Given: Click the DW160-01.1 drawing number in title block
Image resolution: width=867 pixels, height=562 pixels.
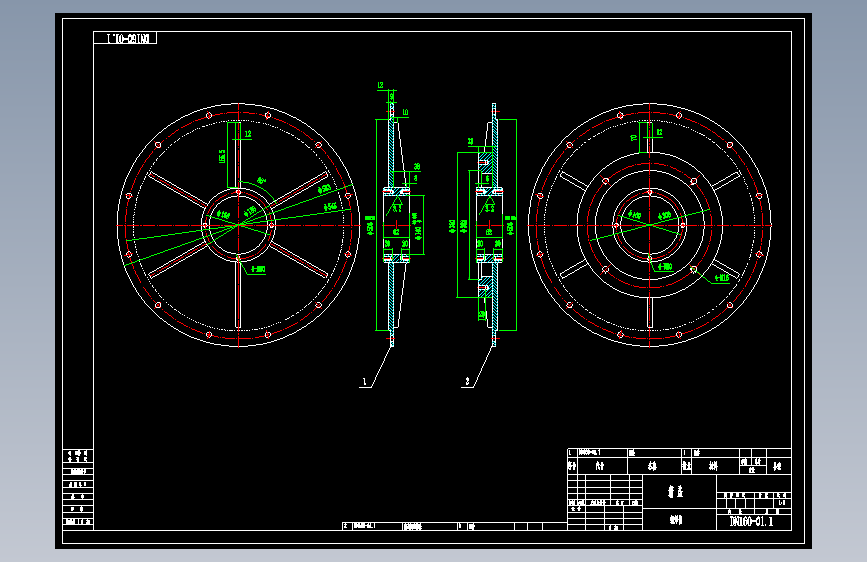Looking at the screenshot, I should point(751,521).
